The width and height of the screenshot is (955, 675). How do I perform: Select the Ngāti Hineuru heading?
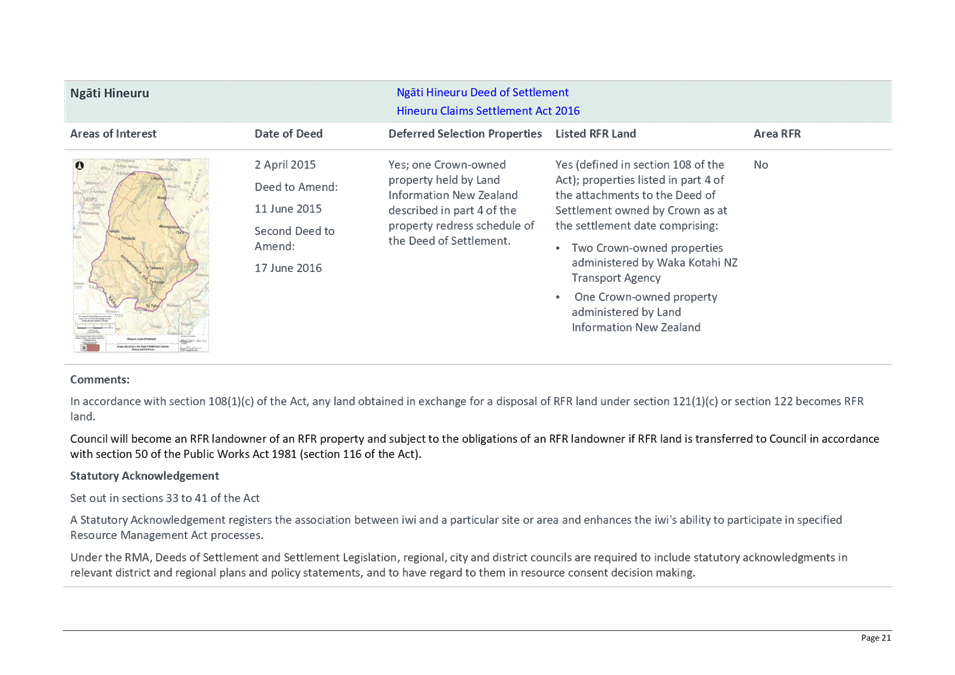coord(110,93)
